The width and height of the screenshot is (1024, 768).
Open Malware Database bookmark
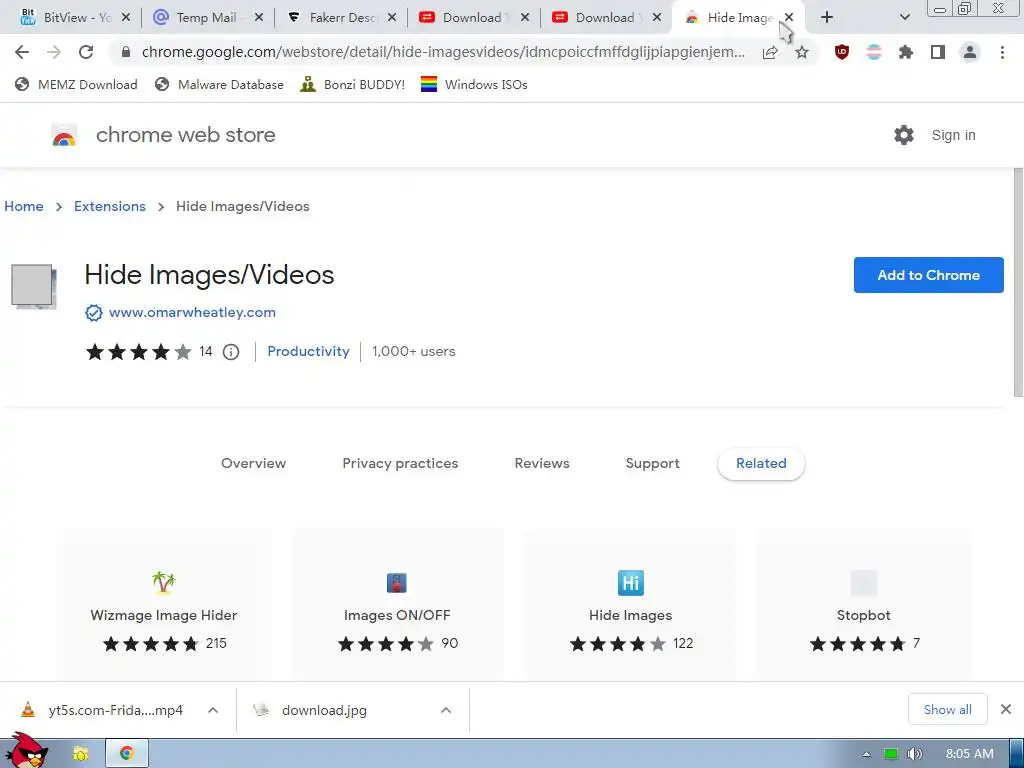coord(219,84)
